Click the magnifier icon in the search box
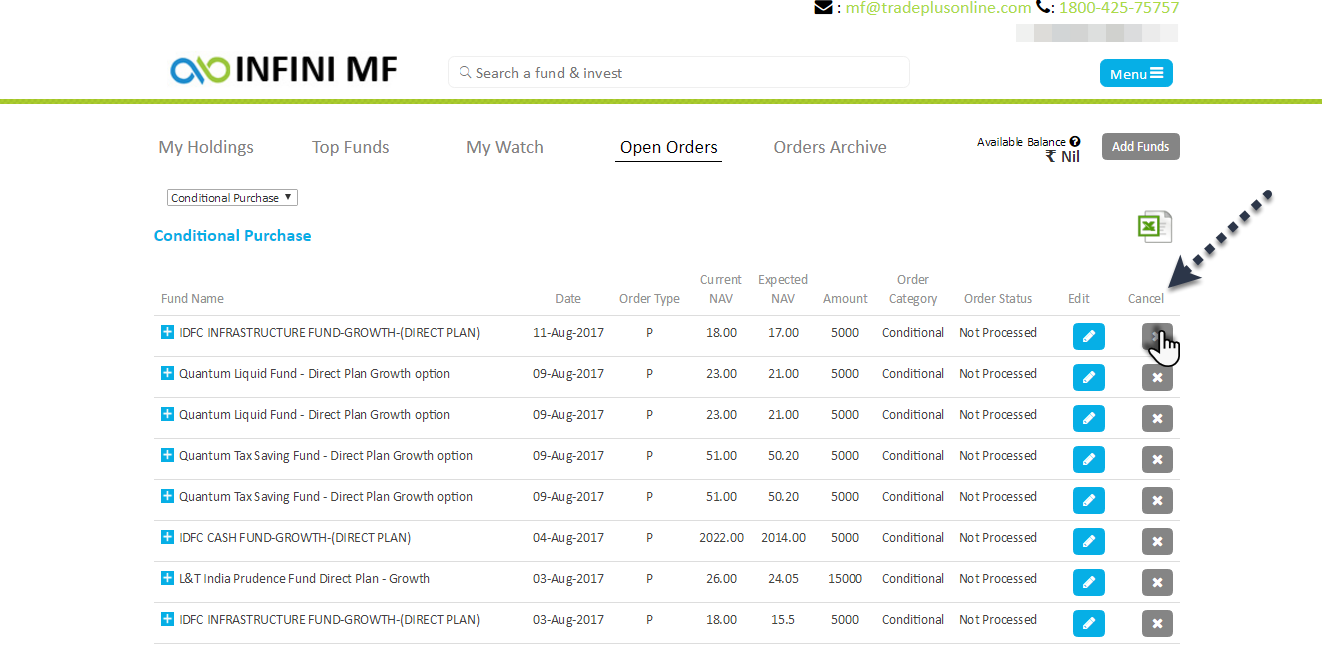 (x=465, y=73)
